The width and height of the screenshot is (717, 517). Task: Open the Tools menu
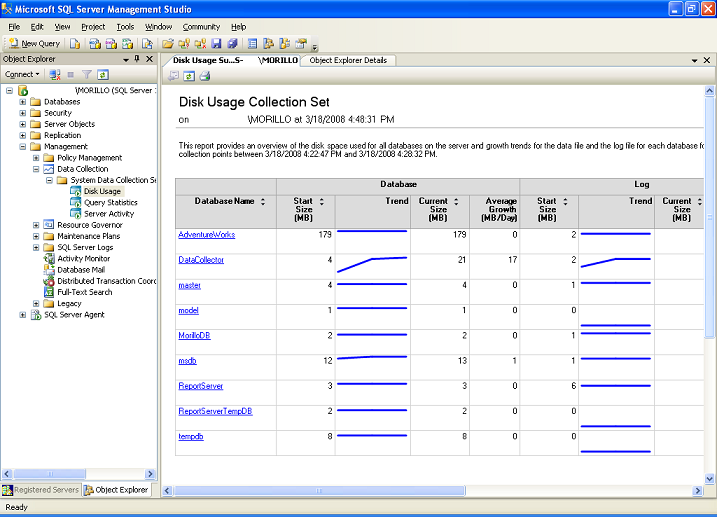point(125,27)
